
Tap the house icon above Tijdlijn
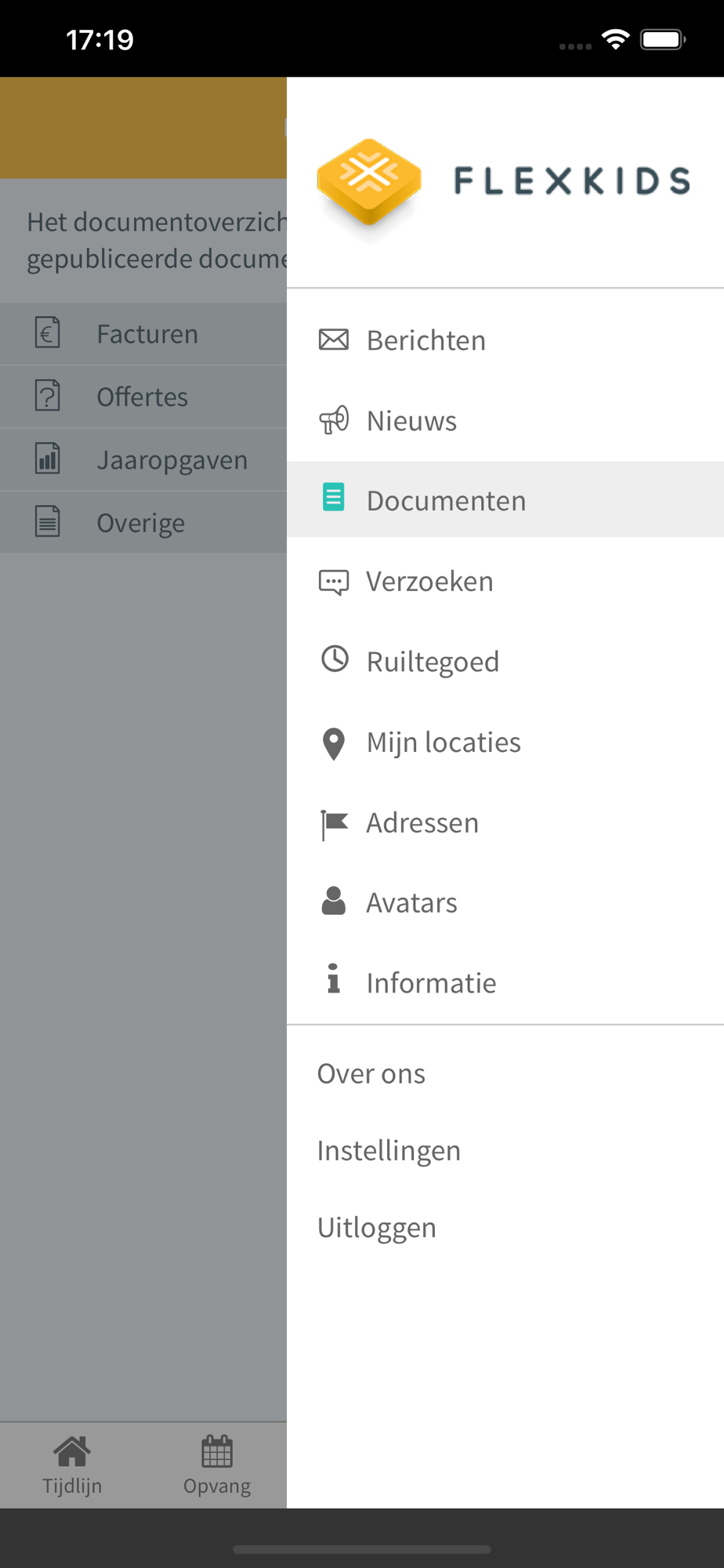72,1452
